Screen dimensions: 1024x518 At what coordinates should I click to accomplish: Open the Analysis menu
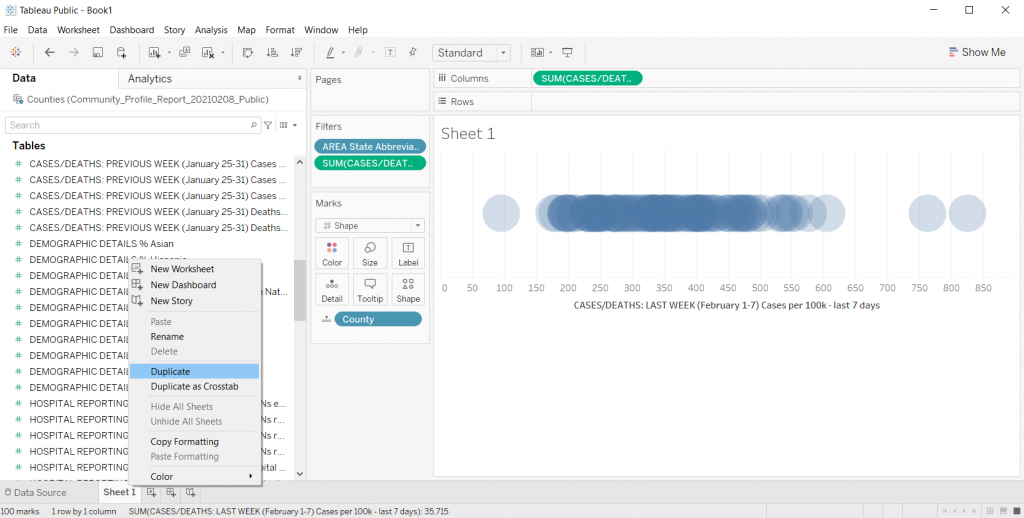pos(211,30)
